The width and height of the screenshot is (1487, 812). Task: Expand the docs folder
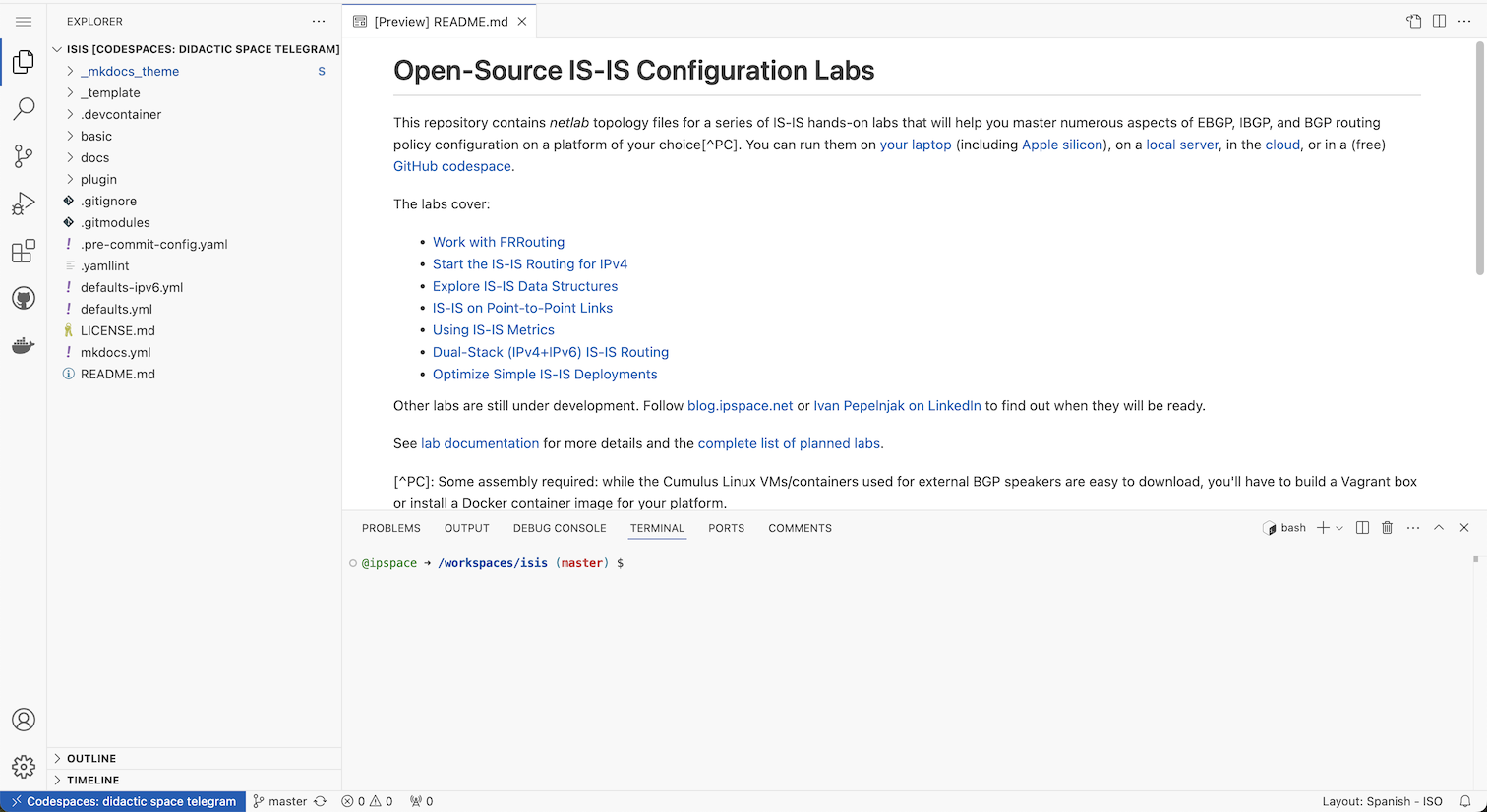coord(94,157)
